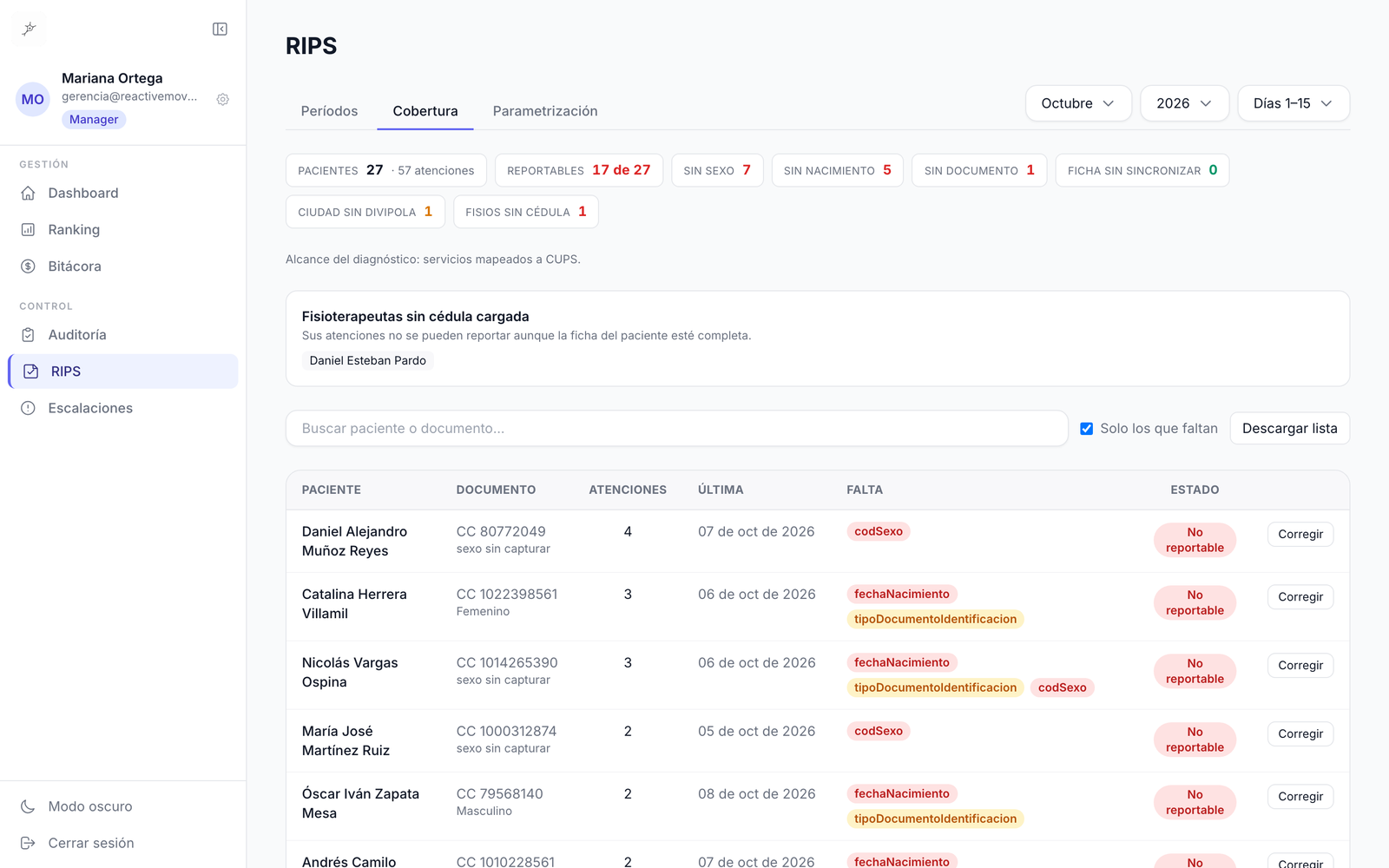1389x868 pixels.
Task: Click Corregir for María José Martínez Ruiz
Action: click(1300, 734)
